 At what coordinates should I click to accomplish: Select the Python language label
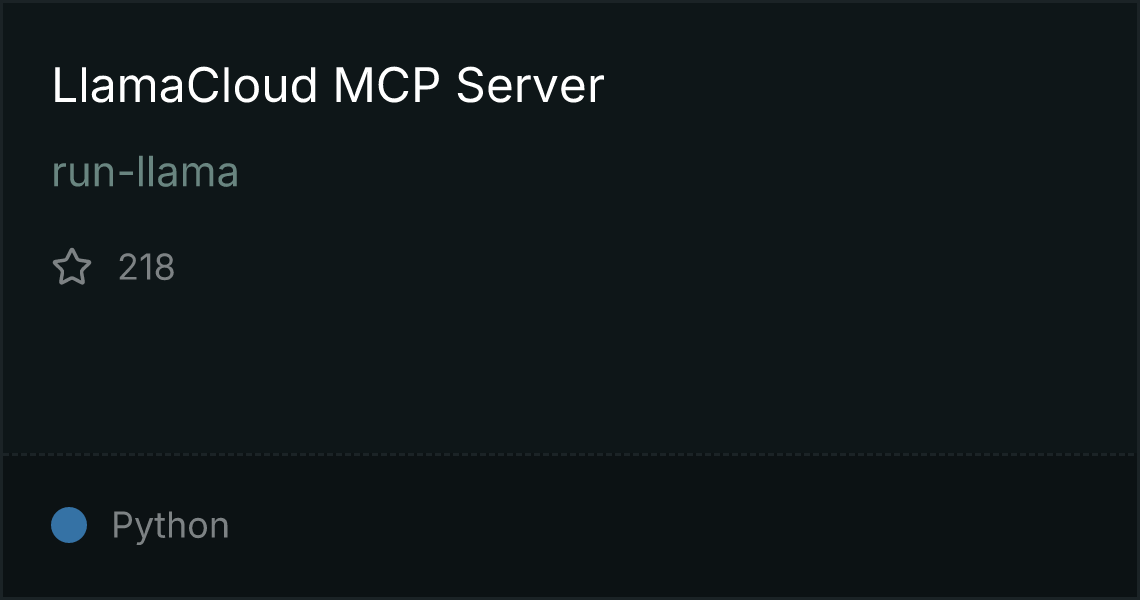[170, 525]
